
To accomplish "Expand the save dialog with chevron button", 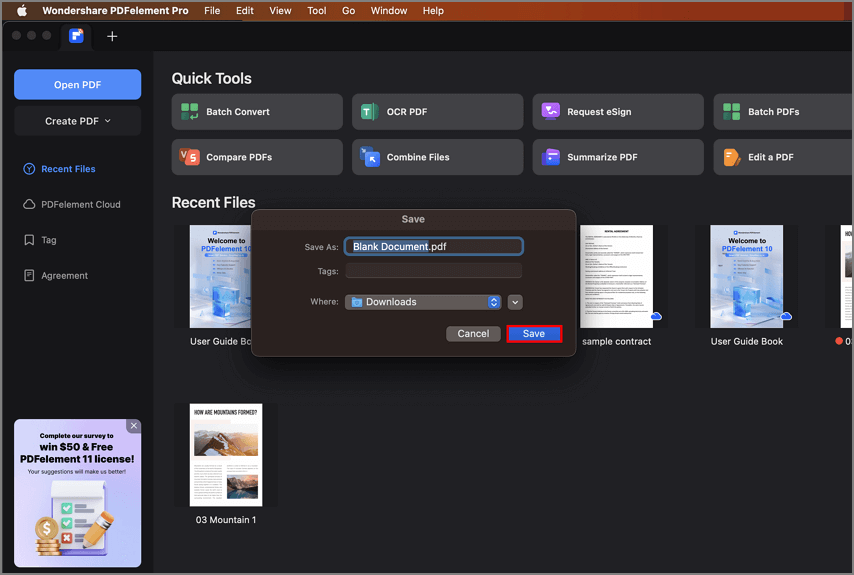I will 515,302.
